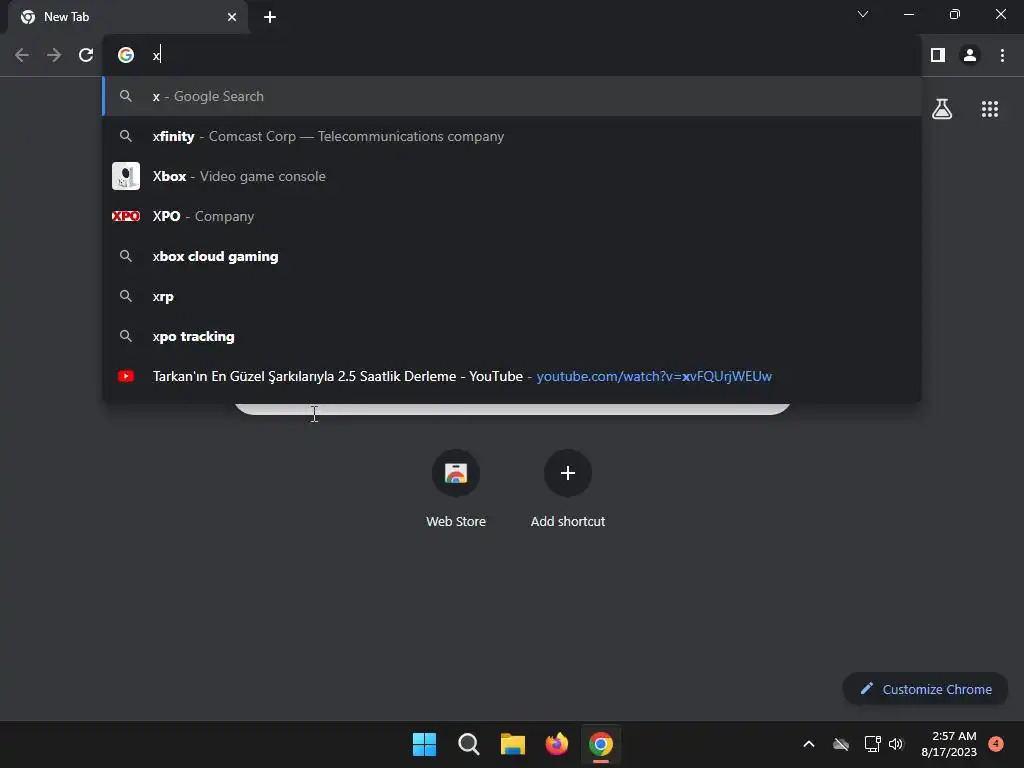Viewport: 1024px width, 768px height.
Task: Open the network status tray icon
Action: (872, 744)
